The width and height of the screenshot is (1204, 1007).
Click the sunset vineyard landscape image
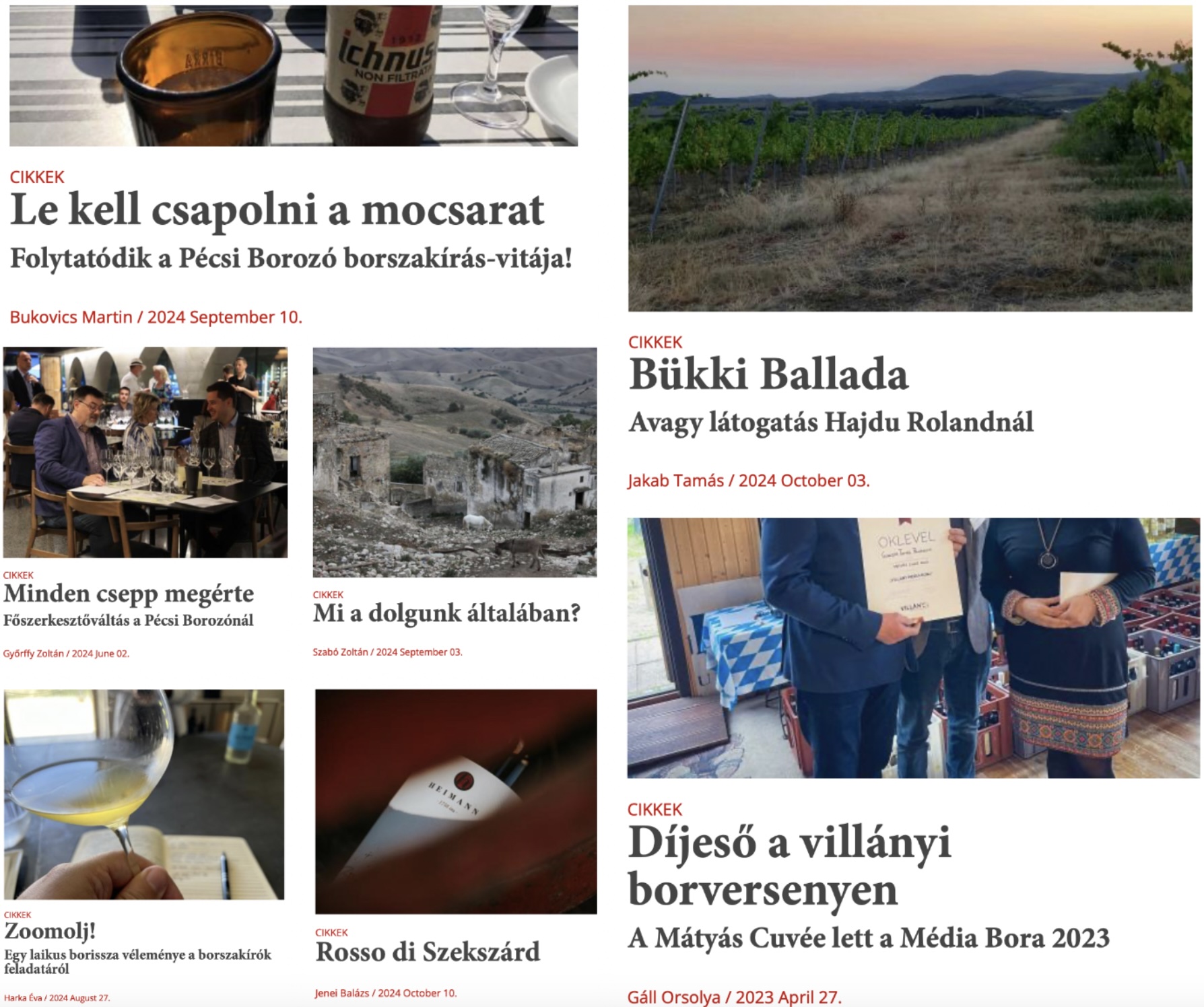coord(910,158)
